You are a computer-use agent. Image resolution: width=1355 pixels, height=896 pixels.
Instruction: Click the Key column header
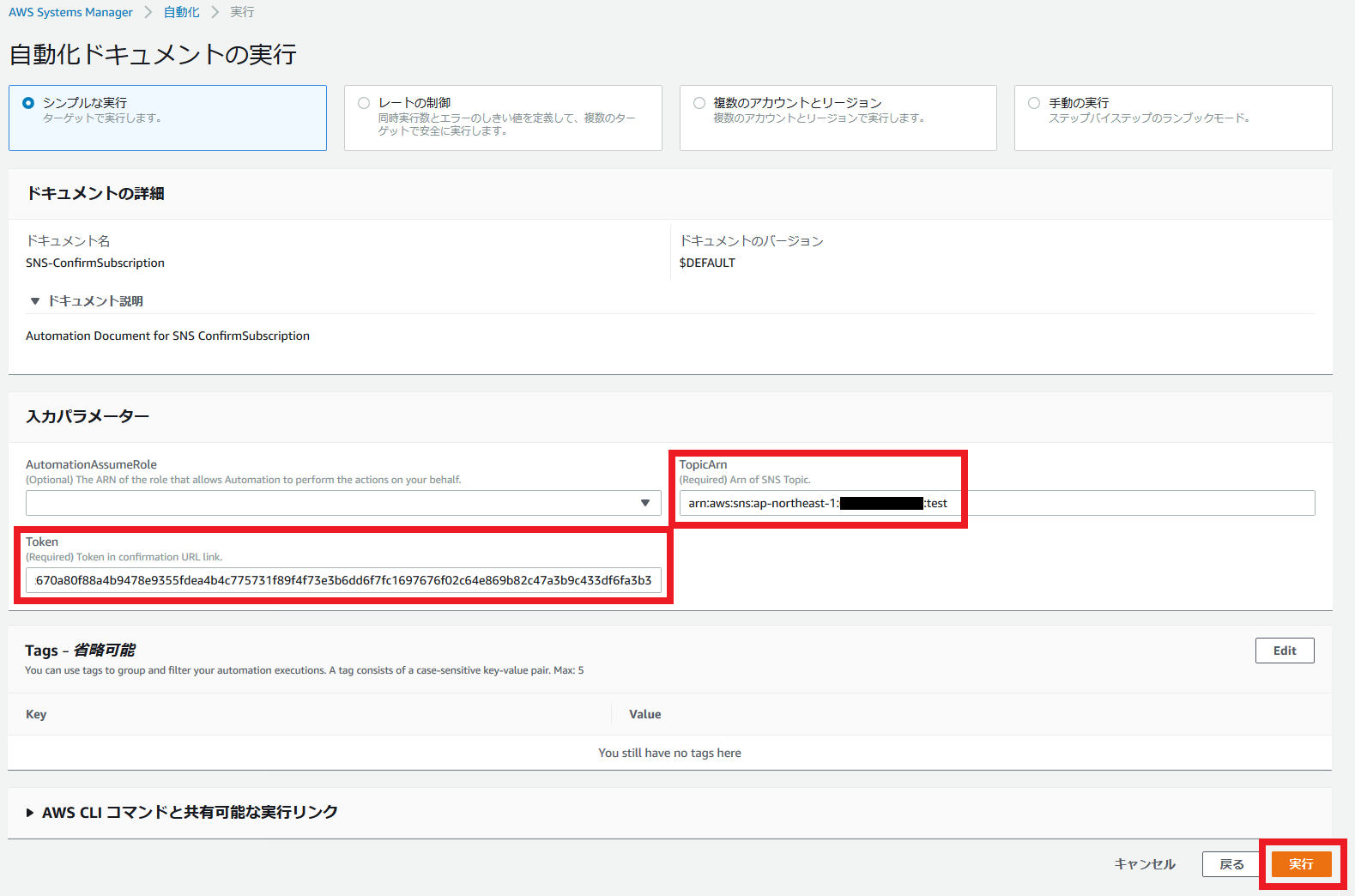tap(36, 714)
